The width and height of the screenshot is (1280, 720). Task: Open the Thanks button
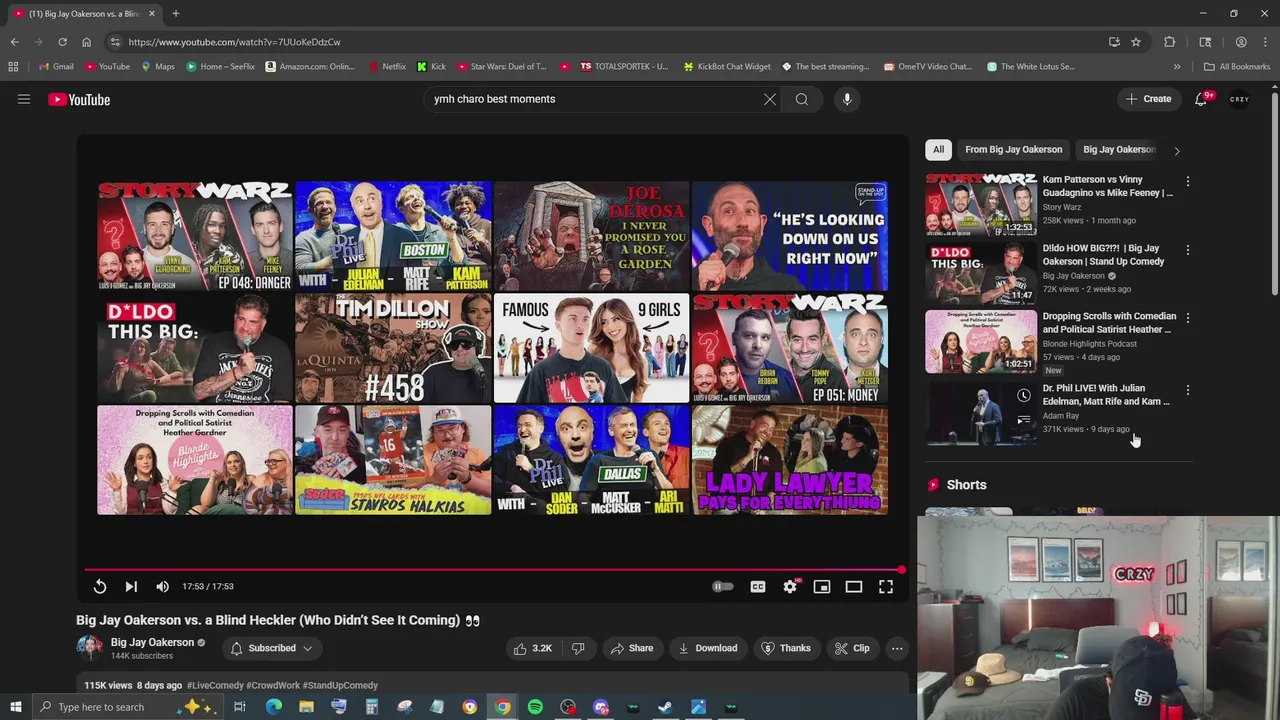785,648
